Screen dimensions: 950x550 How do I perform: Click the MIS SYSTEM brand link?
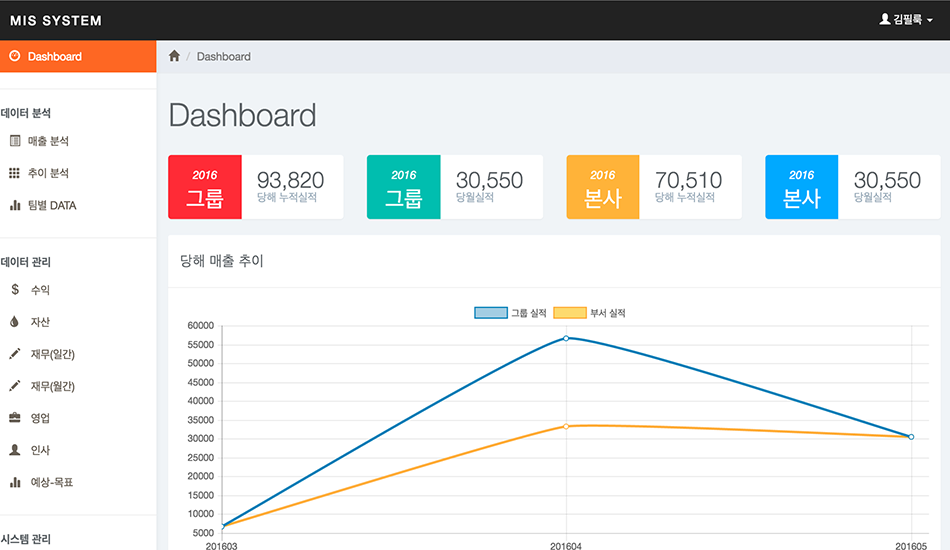[55, 20]
